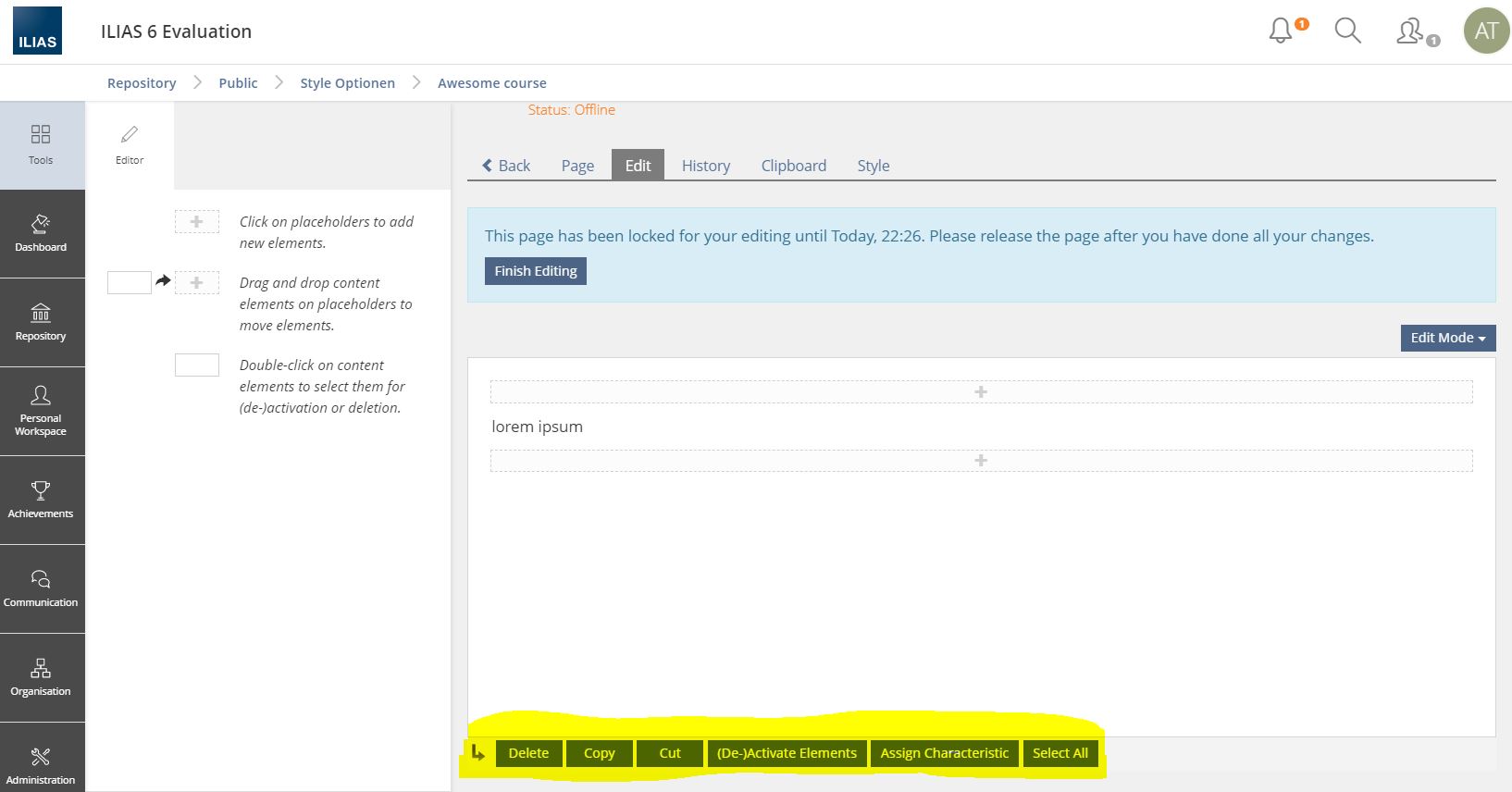Screen dimensions: 1512x792
Task: Open Communication in the sidebar
Action: coord(41,588)
